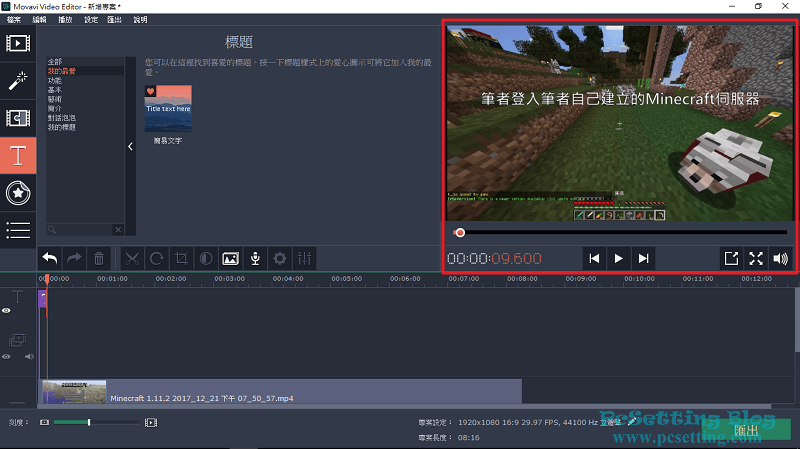800x449 pixels.
Task: Open the Filters magic wand panel
Action: (18, 80)
